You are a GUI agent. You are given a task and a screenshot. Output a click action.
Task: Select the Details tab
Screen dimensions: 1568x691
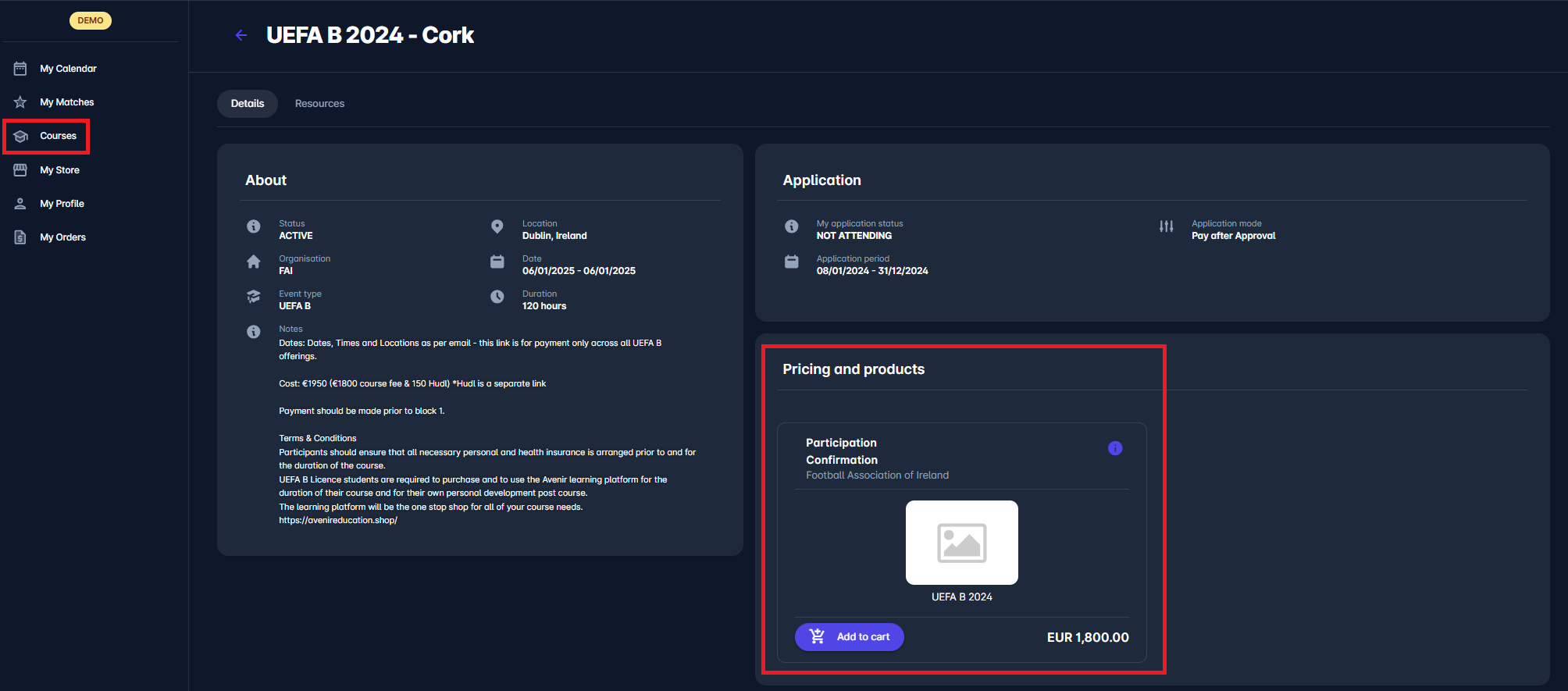[248, 104]
